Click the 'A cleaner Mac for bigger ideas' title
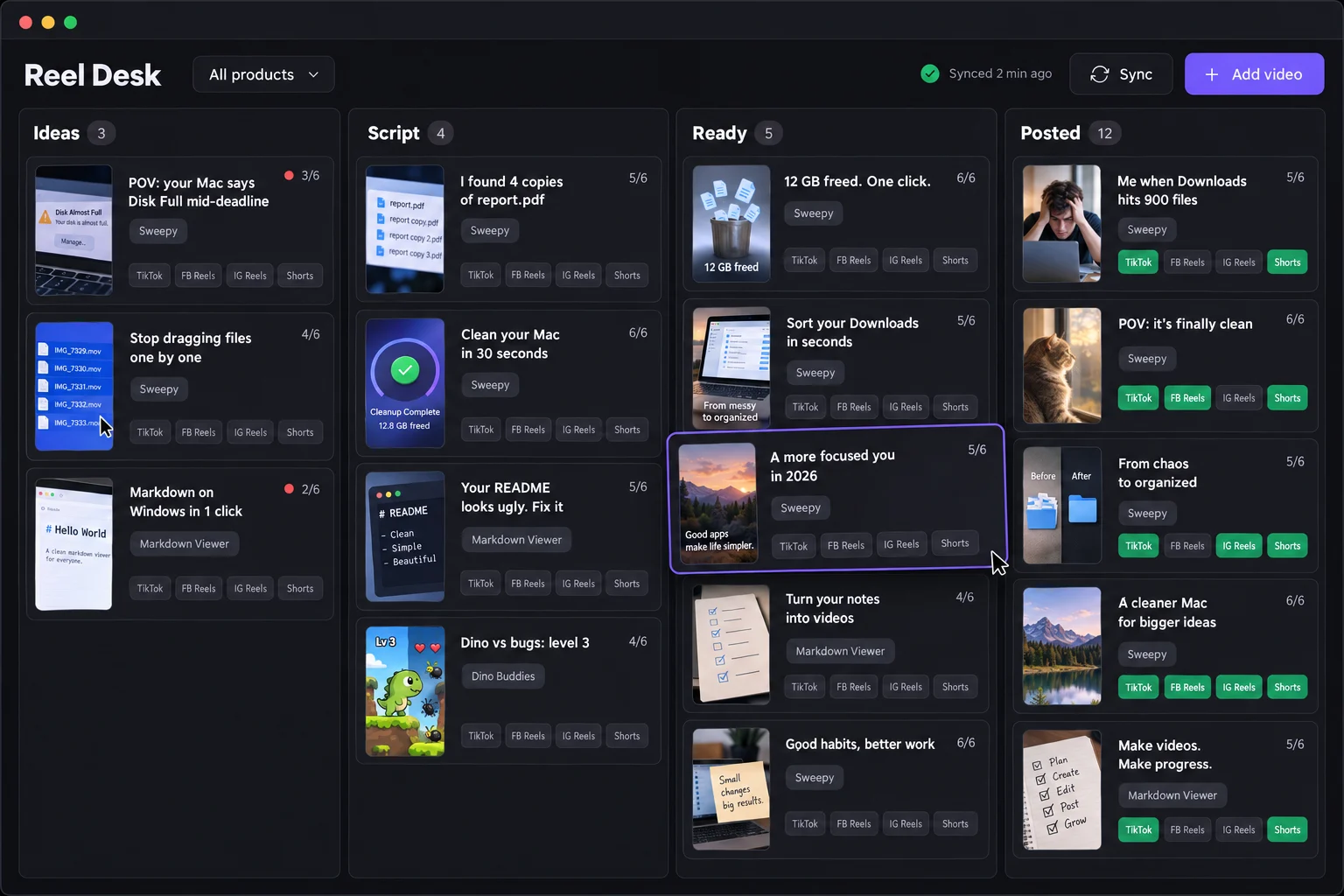 pyautogui.click(x=1167, y=612)
